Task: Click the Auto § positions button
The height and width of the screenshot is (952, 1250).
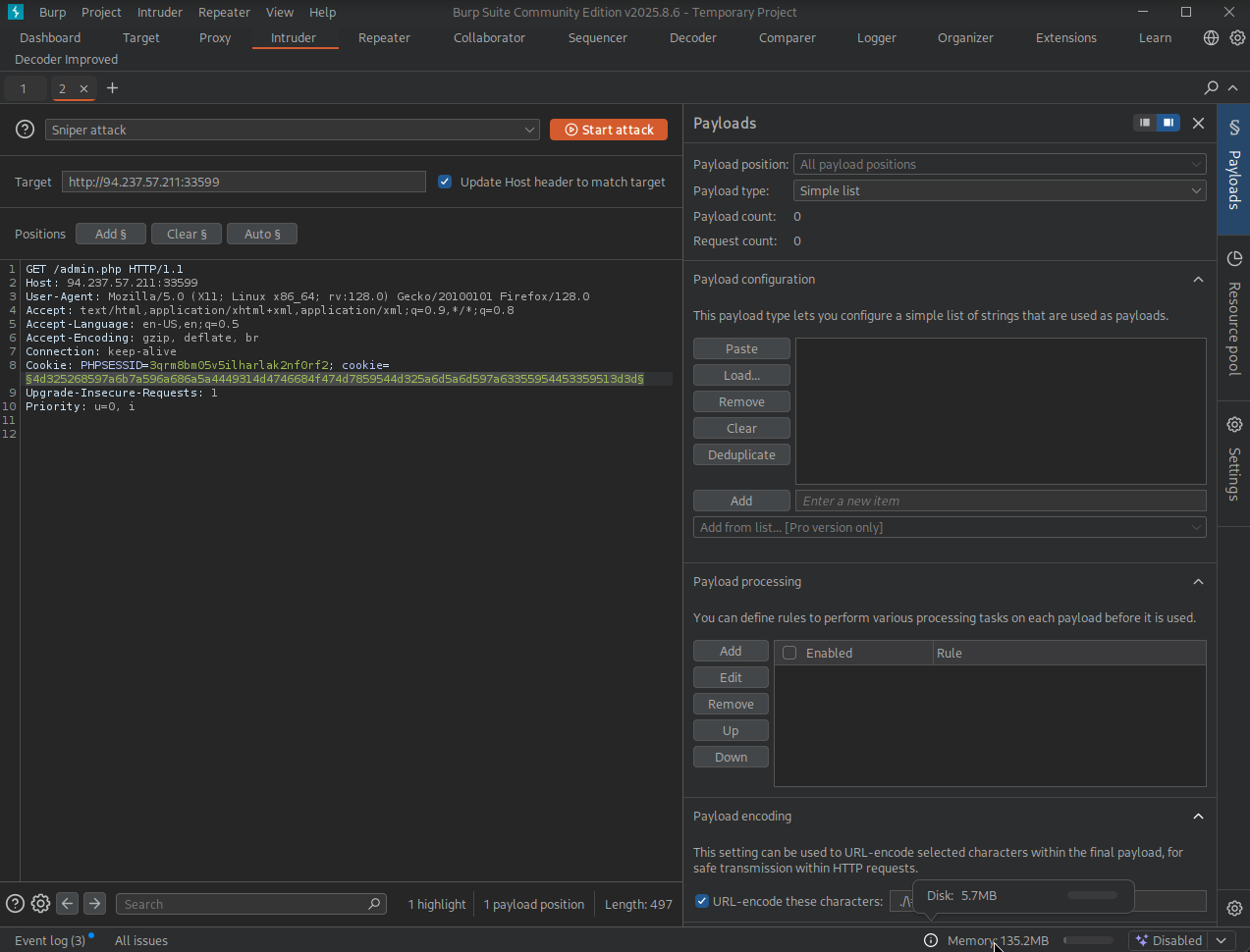Action: (262, 234)
